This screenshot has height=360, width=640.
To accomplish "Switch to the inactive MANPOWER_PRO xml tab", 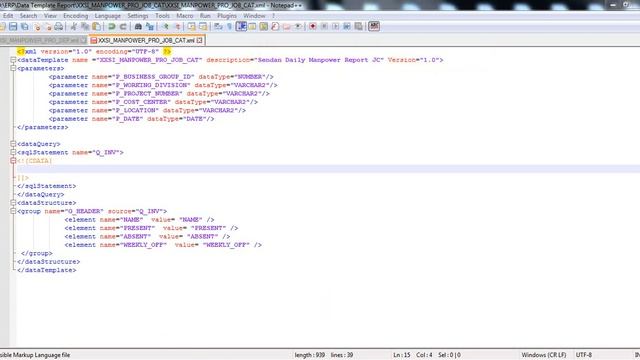I will (x=42, y=40).
